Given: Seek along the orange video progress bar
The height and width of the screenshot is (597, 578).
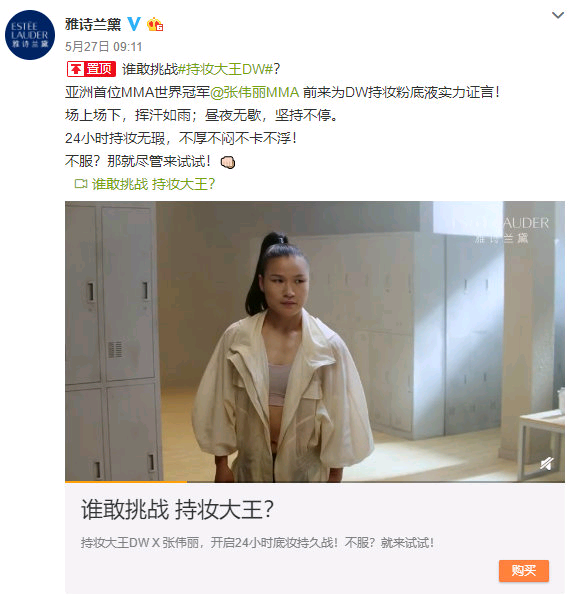Looking at the screenshot, I should point(315,482).
